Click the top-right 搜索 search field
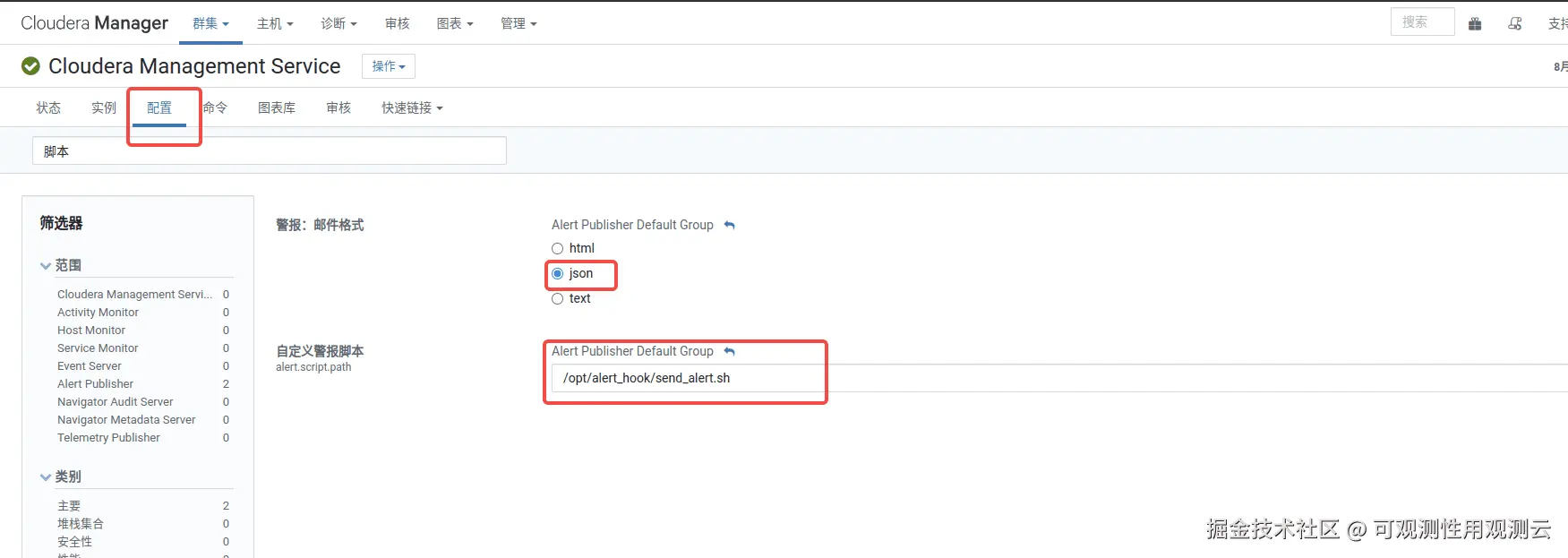The width and height of the screenshot is (1568, 558). pyautogui.click(x=1422, y=22)
